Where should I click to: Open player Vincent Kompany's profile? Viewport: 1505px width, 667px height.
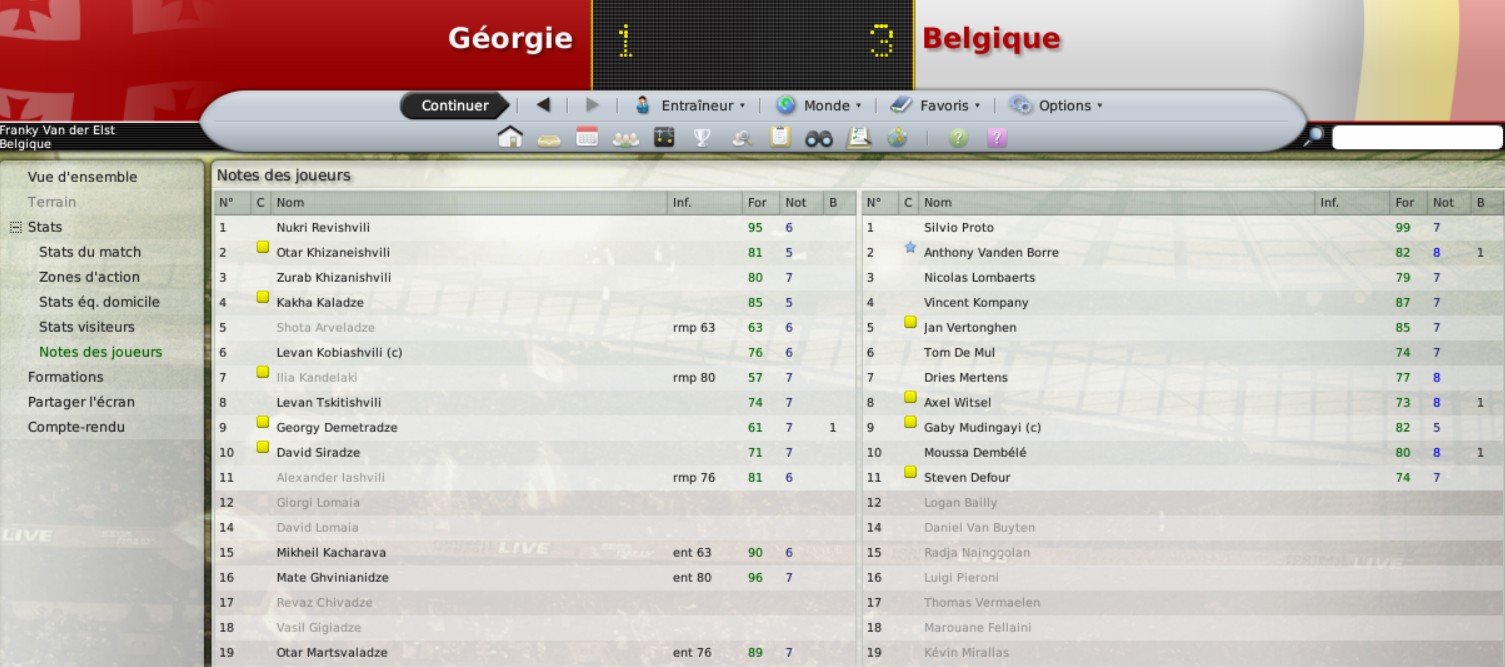pos(976,302)
